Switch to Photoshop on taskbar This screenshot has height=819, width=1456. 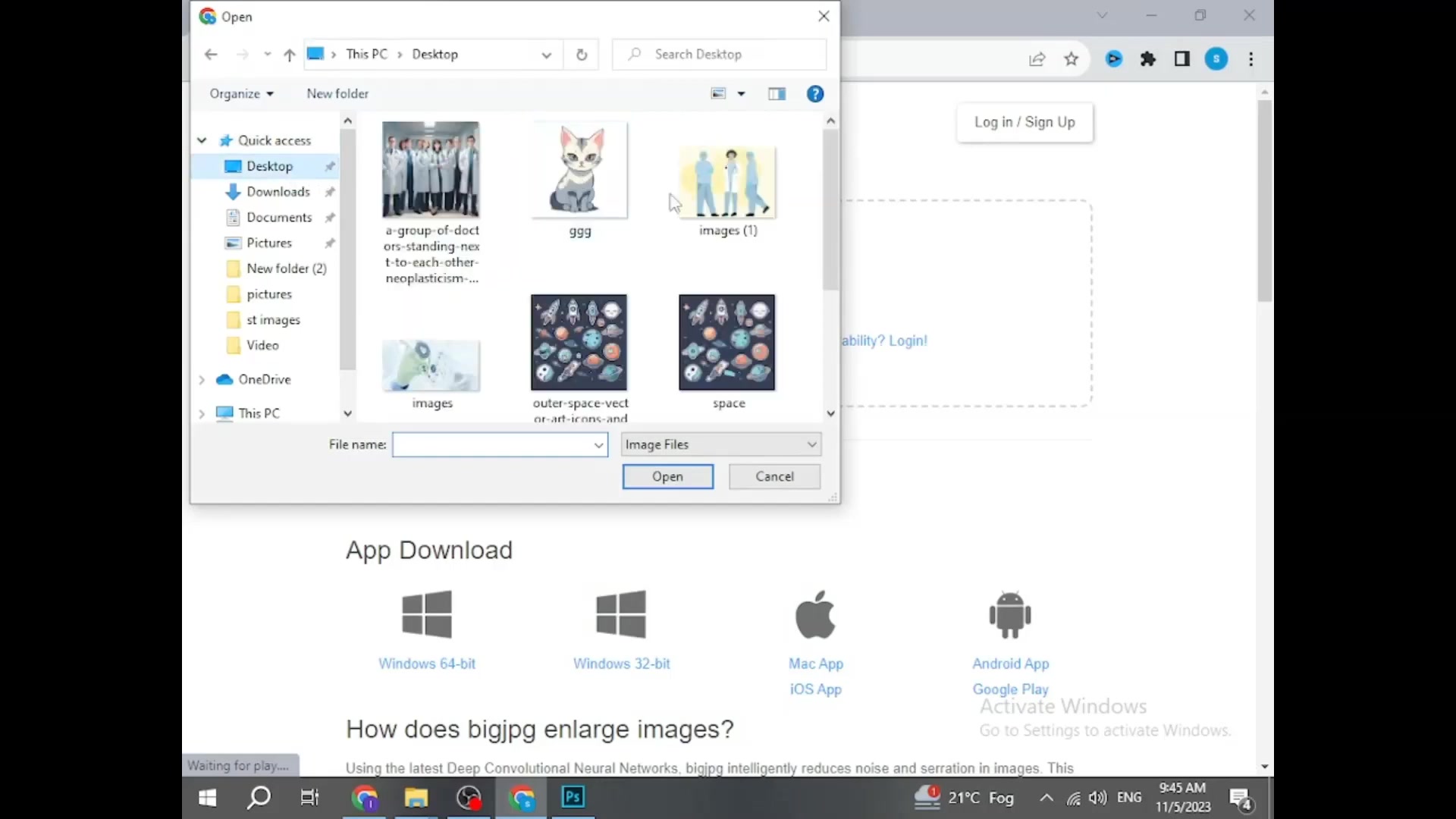(573, 798)
